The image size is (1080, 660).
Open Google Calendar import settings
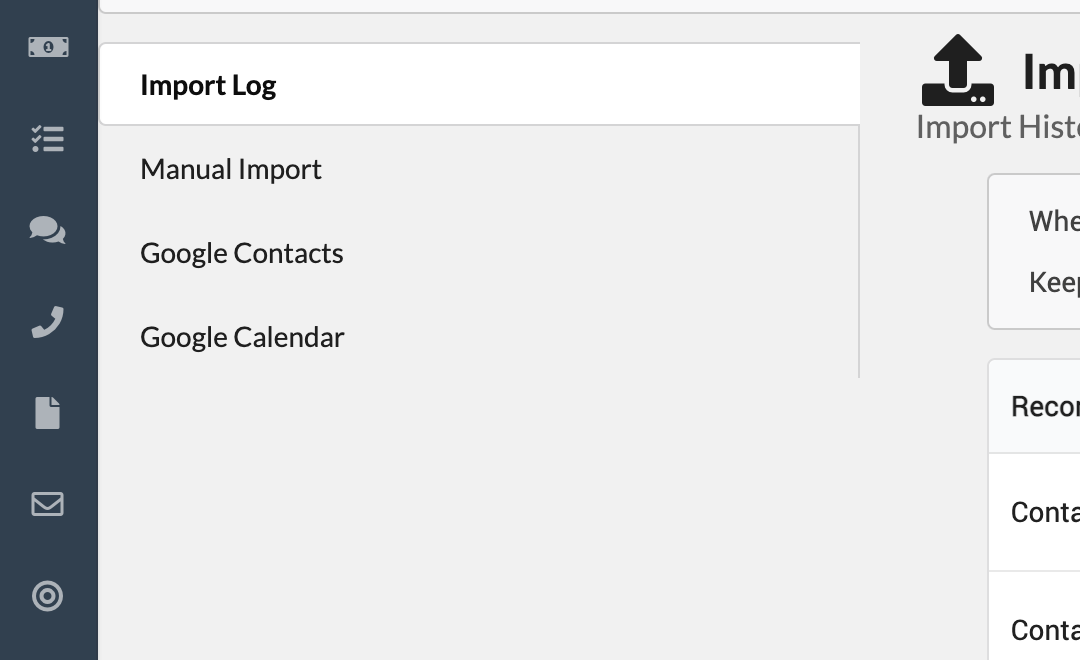(242, 337)
